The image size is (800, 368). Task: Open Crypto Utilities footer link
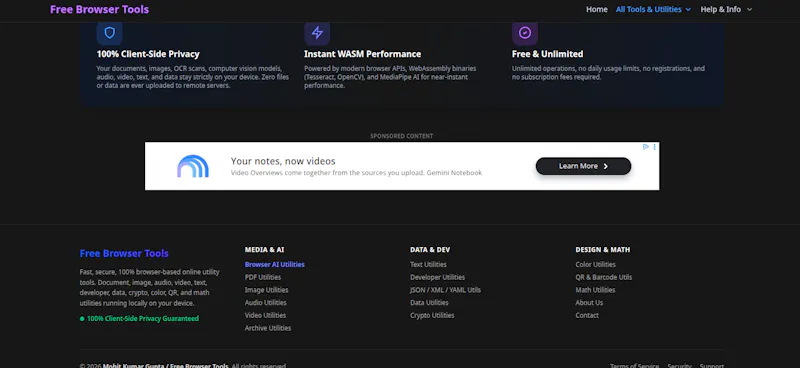click(432, 315)
